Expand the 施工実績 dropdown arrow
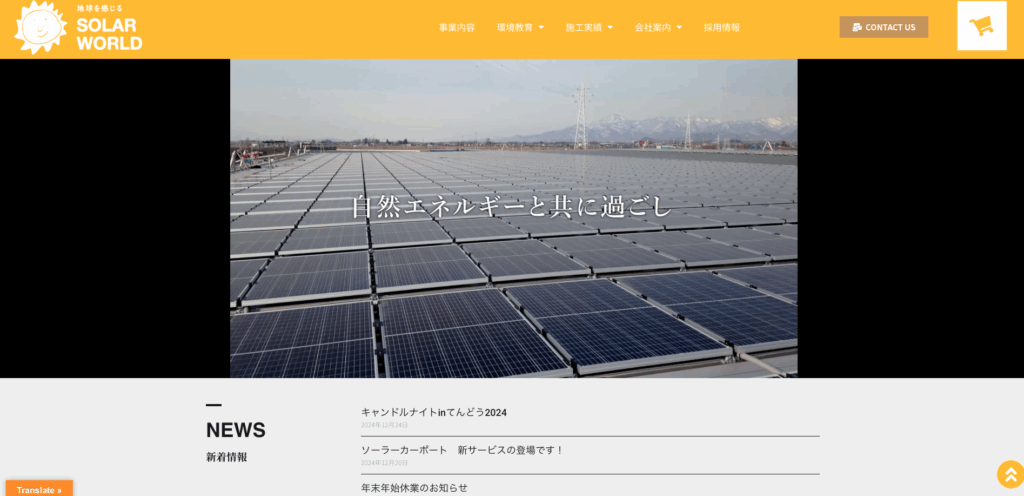The width and height of the screenshot is (1024, 496). [x=610, y=27]
